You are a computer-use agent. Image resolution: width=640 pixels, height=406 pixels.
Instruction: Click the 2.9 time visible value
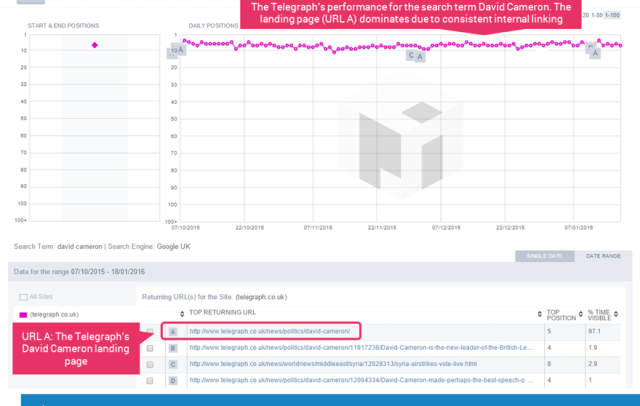click(x=593, y=364)
